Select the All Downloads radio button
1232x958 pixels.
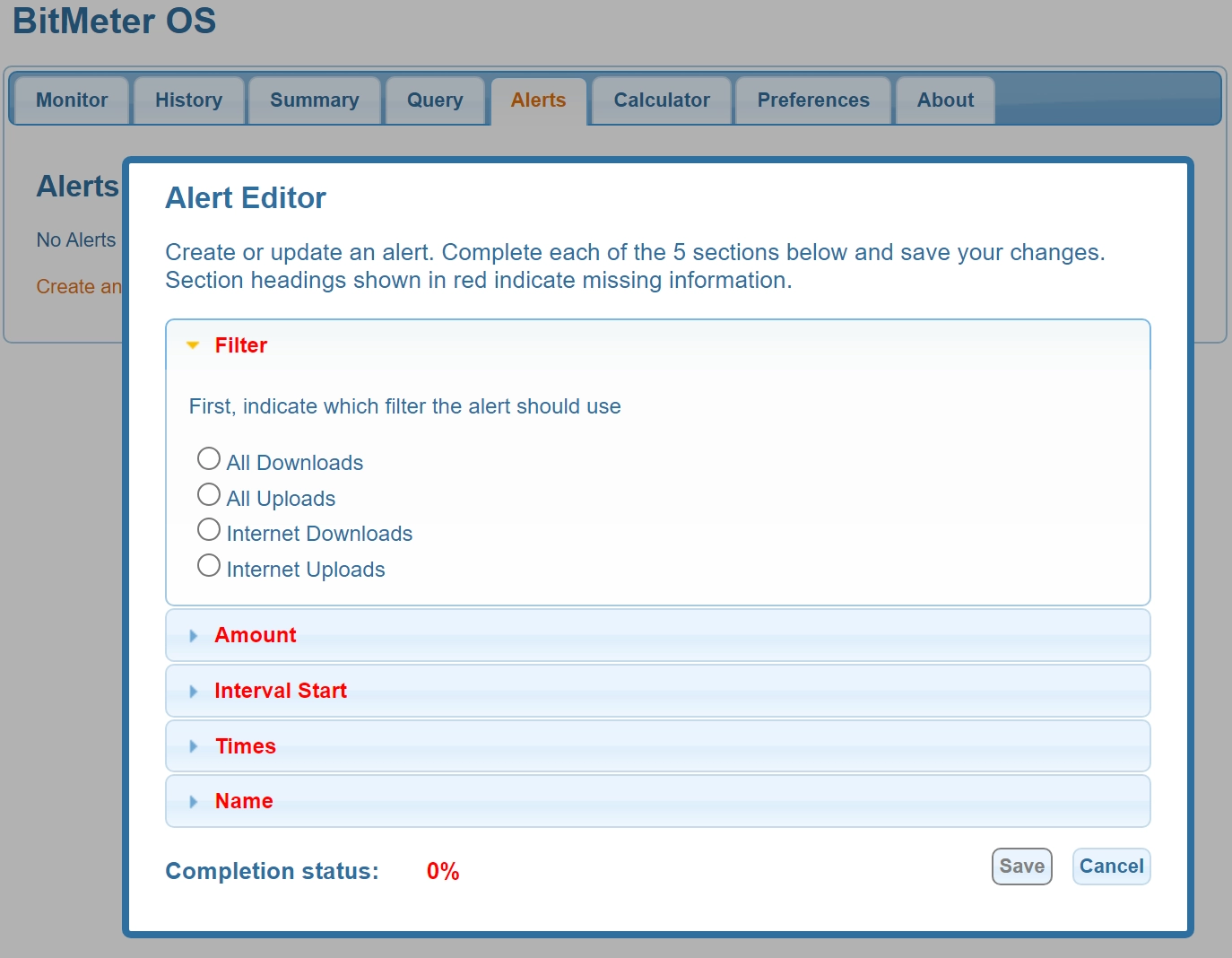209,459
